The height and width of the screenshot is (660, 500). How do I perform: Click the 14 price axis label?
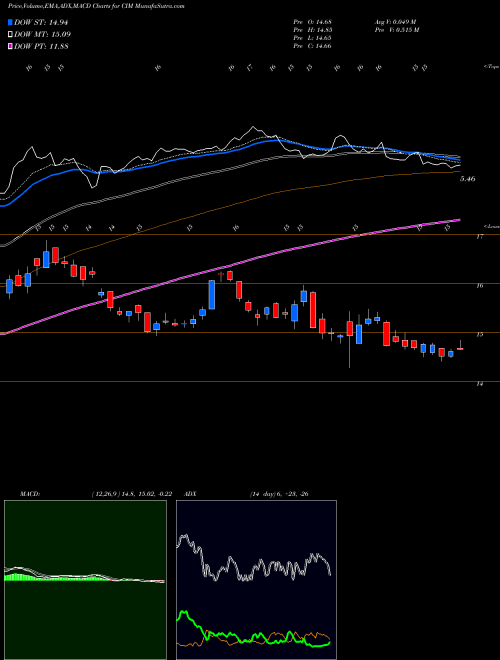point(479,384)
